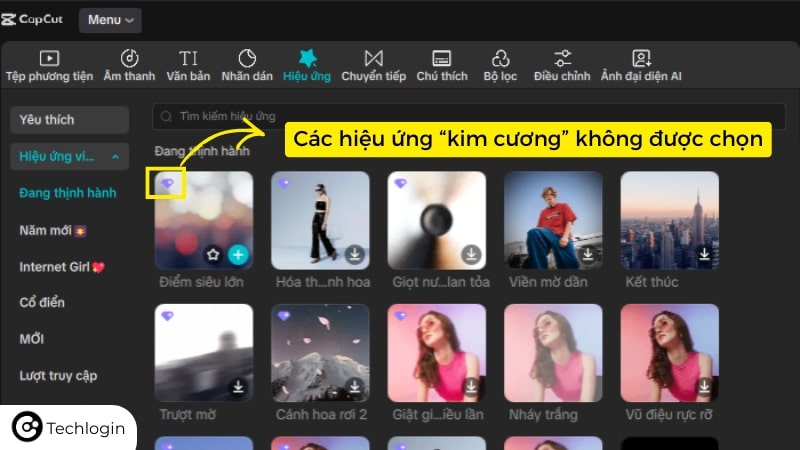Open the Nhãn dán stickers panel

point(247,65)
